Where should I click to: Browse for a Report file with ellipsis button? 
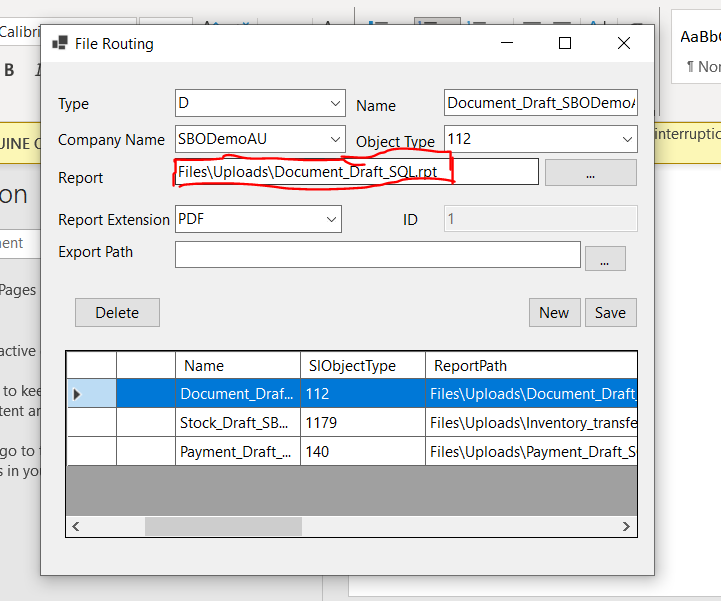coord(591,172)
